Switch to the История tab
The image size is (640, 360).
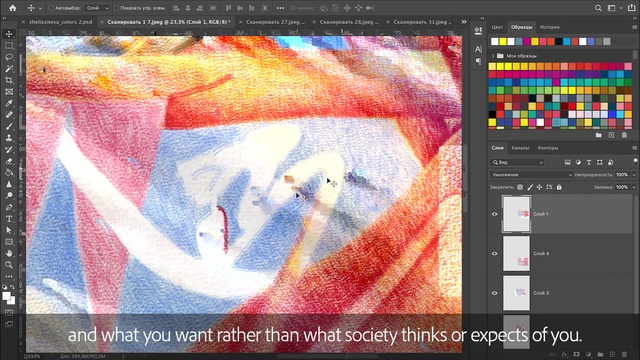click(x=549, y=27)
